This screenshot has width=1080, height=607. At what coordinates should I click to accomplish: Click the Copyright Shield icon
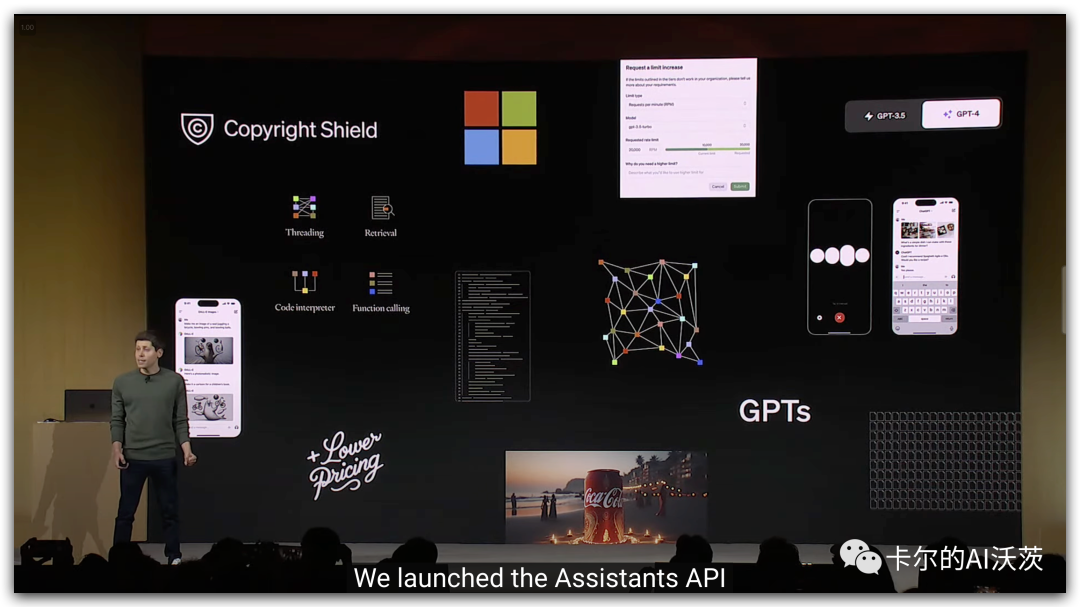point(197,129)
